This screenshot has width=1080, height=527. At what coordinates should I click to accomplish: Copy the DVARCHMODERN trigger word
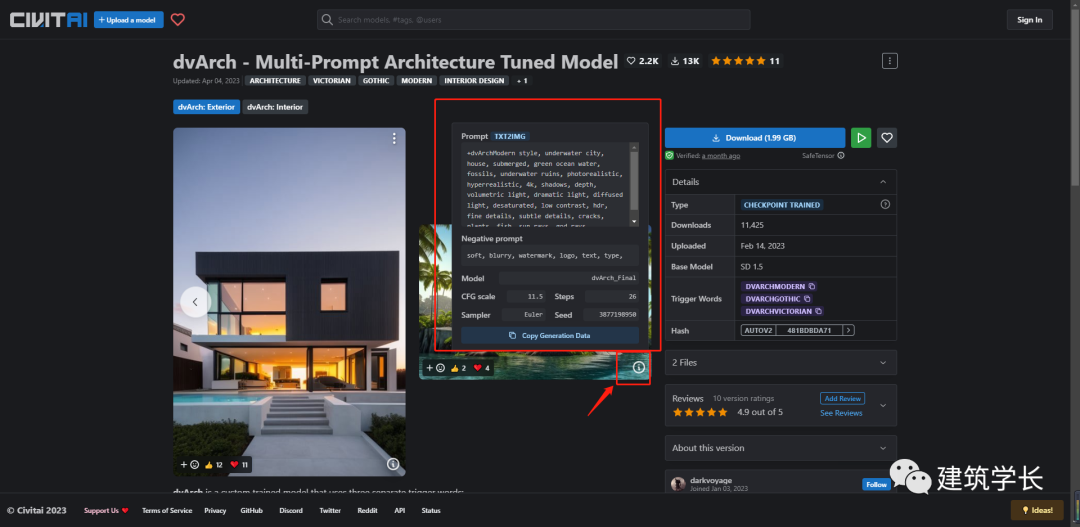[x=812, y=286]
